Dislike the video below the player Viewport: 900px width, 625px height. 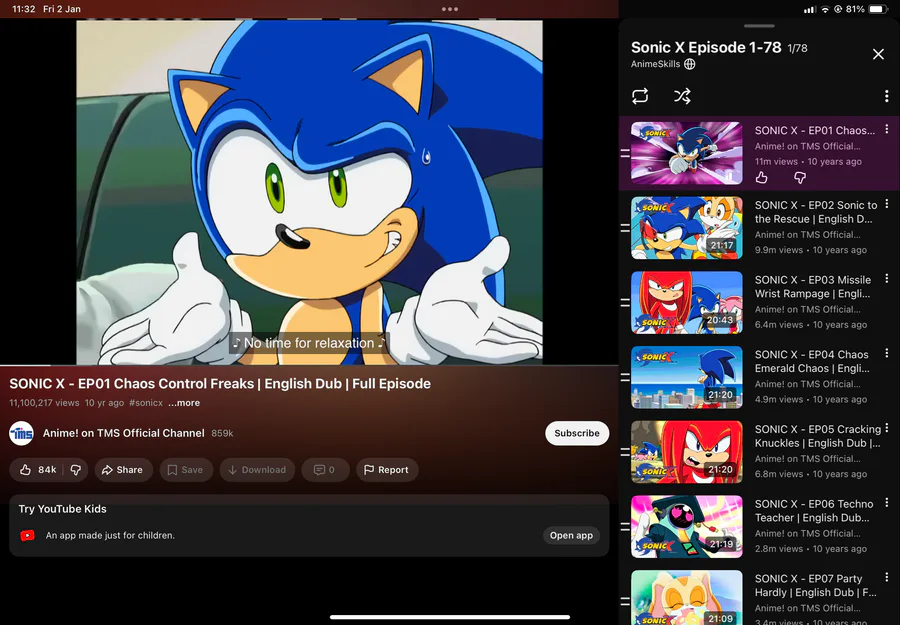tap(76, 469)
